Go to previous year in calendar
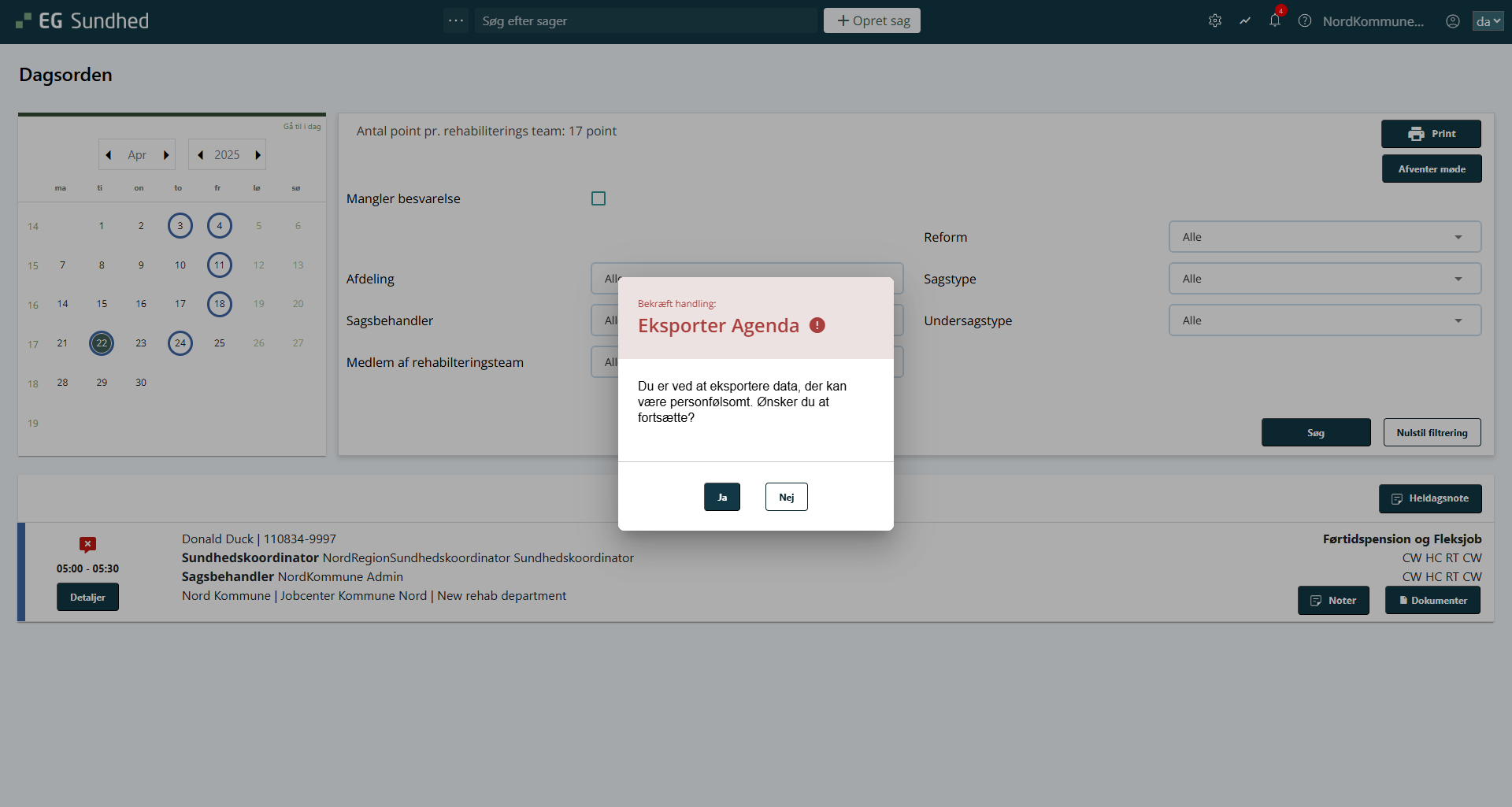The height and width of the screenshot is (807, 1512). coord(201,155)
